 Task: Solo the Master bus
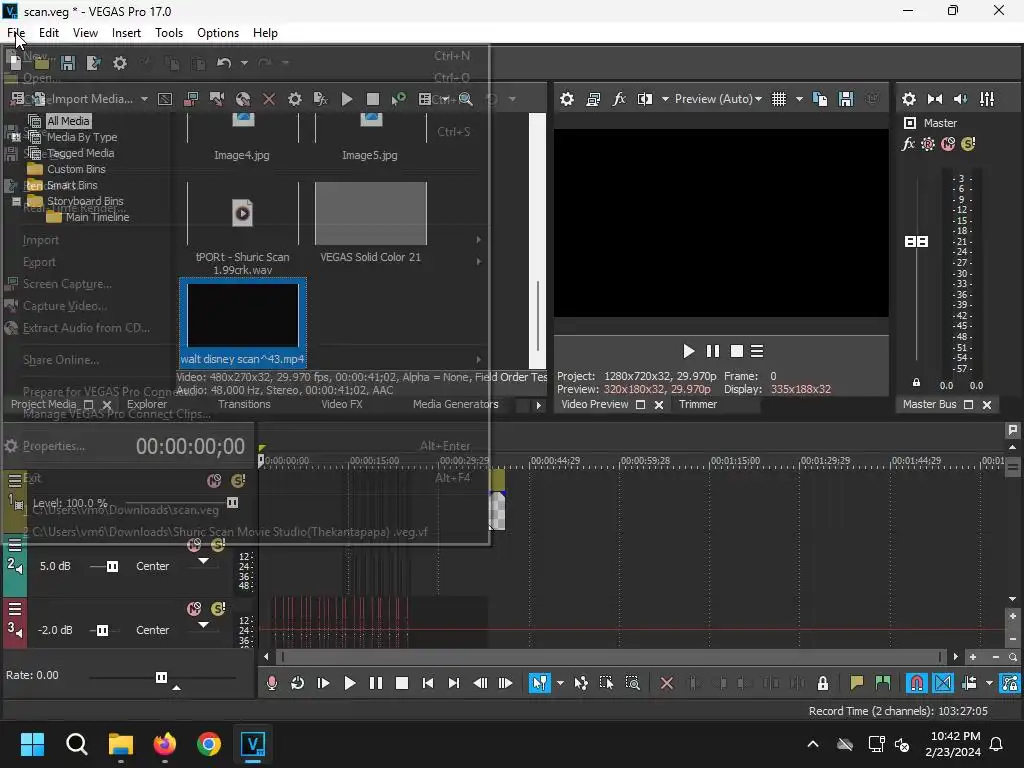coord(968,144)
